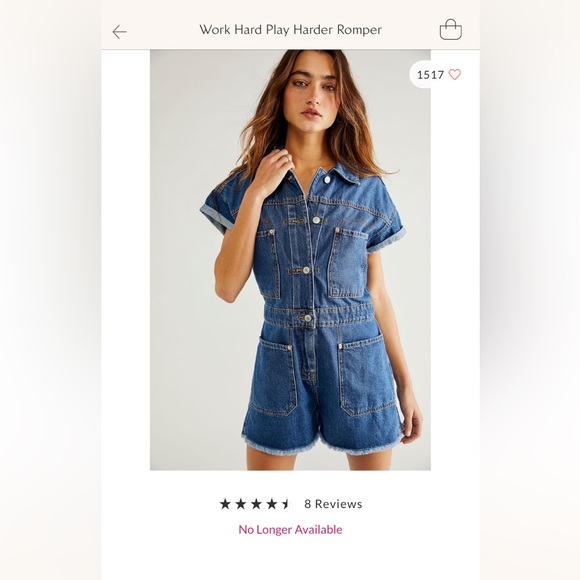
Task: Click the second rating star
Action: coord(240,503)
